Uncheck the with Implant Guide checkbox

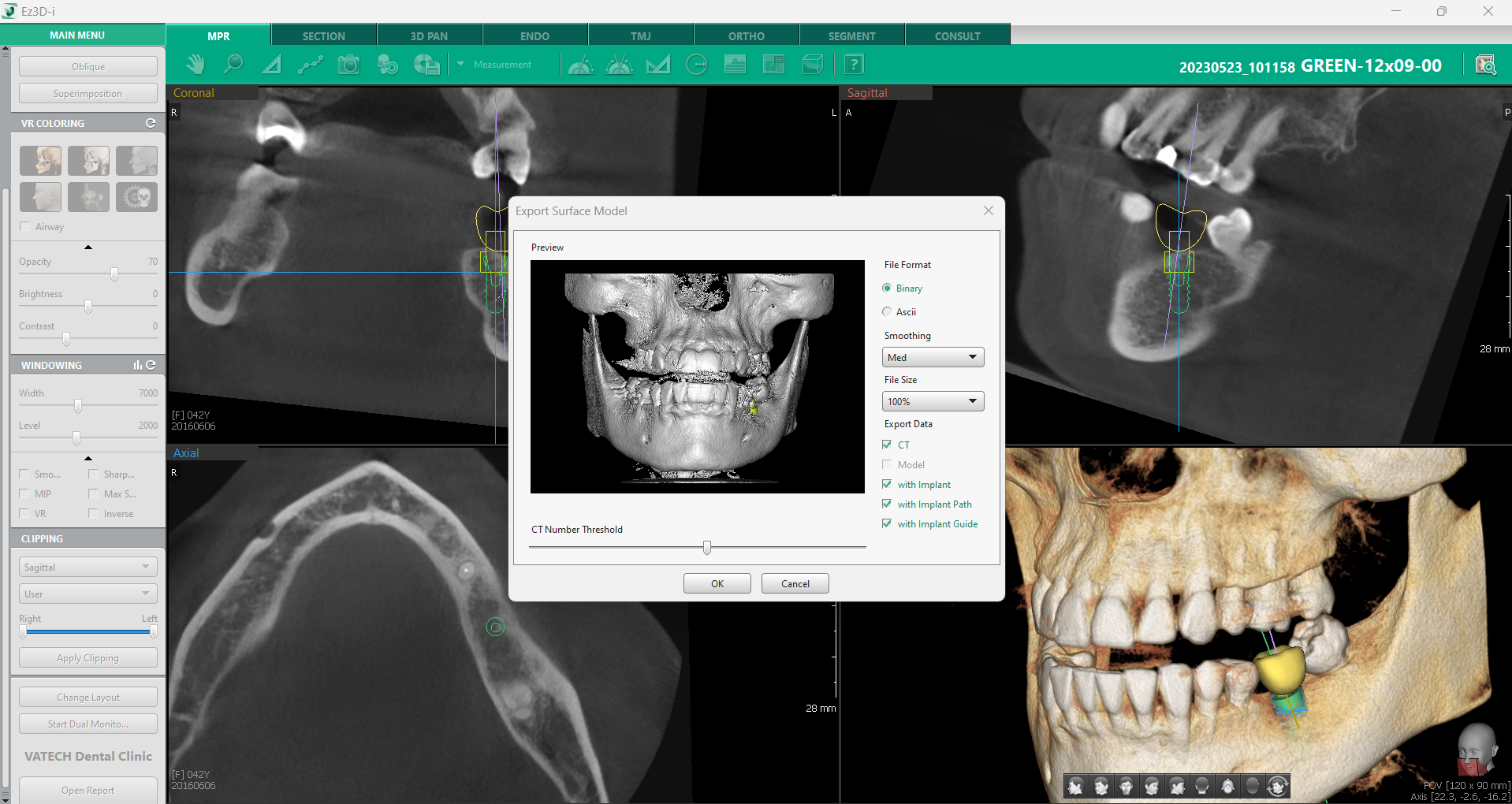coord(888,524)
